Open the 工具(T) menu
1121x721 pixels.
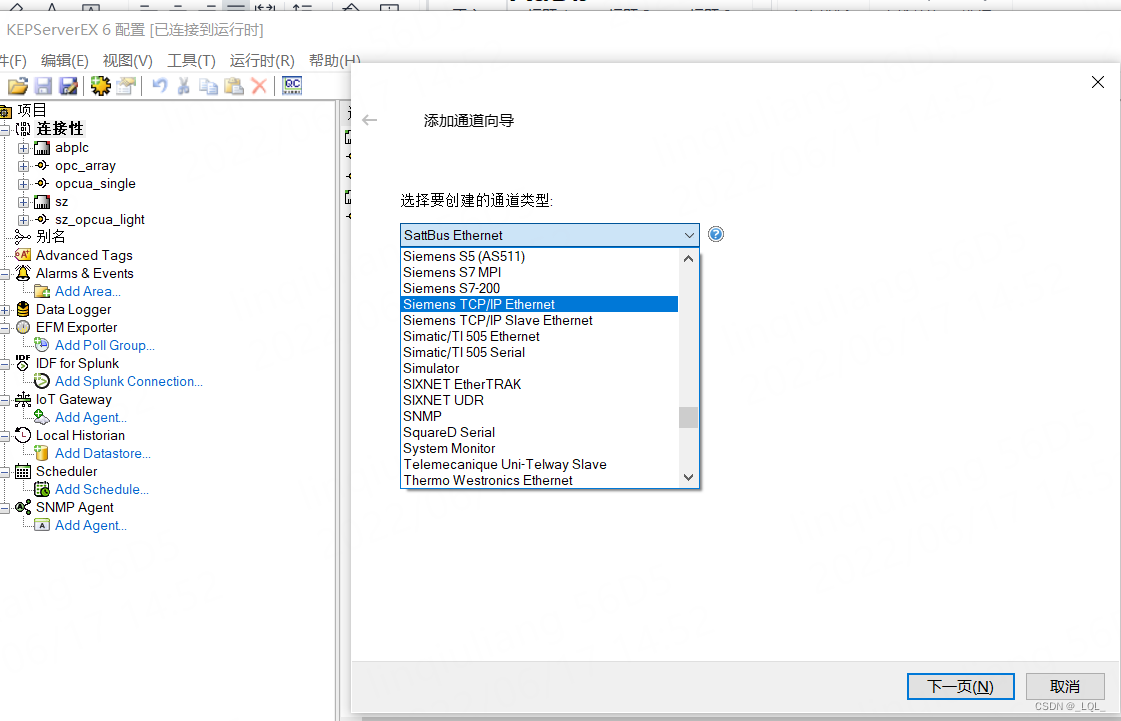coord(191,61)
